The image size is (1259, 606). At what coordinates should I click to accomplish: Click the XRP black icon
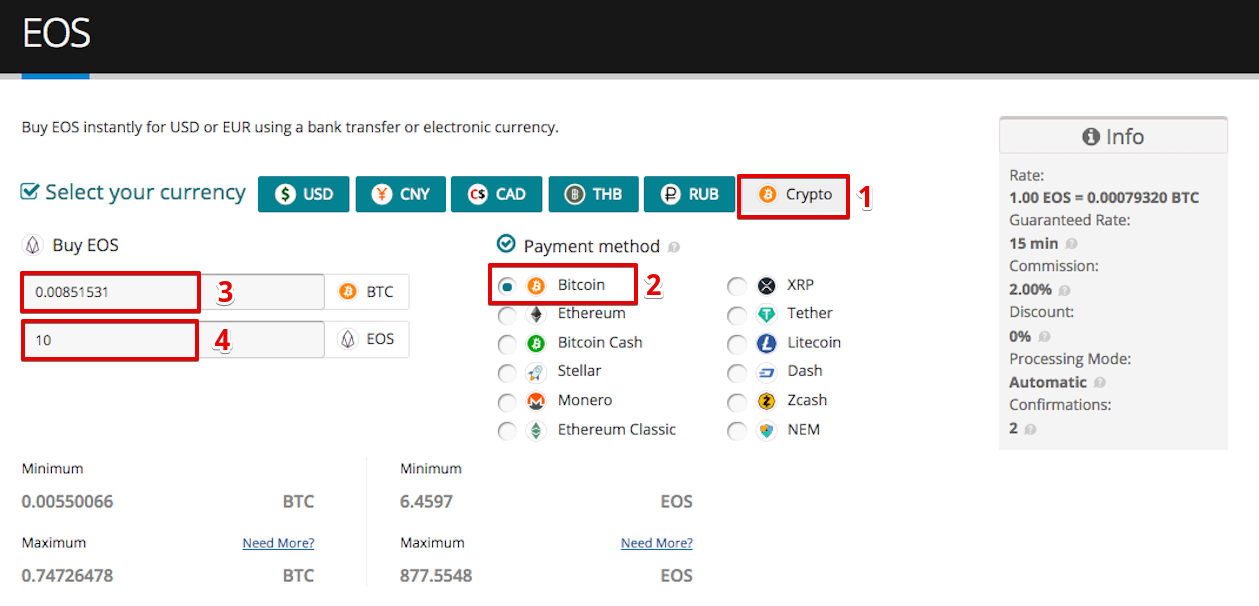767,286
